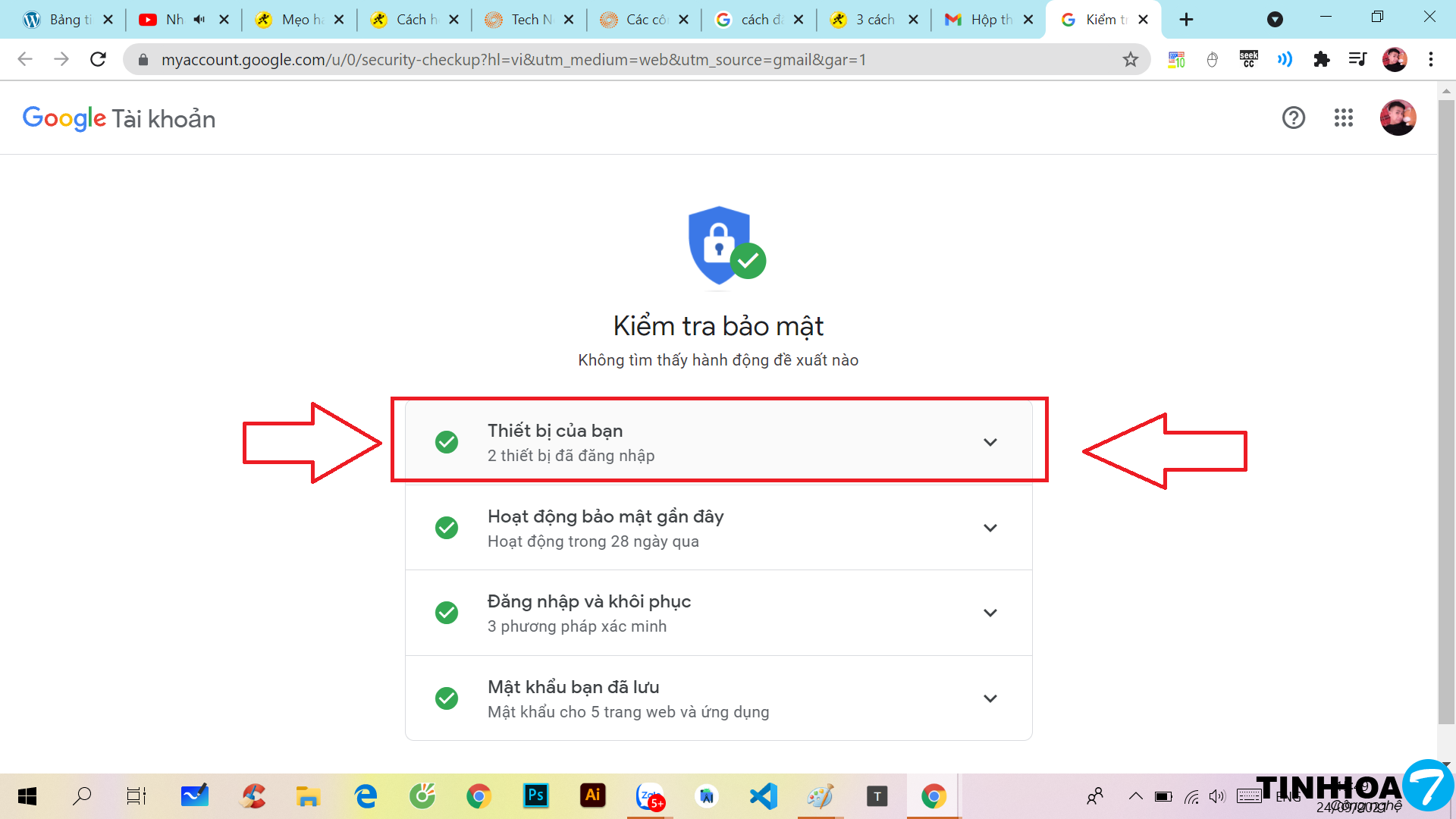The image size is (1456, 819).
Task: Open Chrome three-dot menu
Action: [1430, 59]
